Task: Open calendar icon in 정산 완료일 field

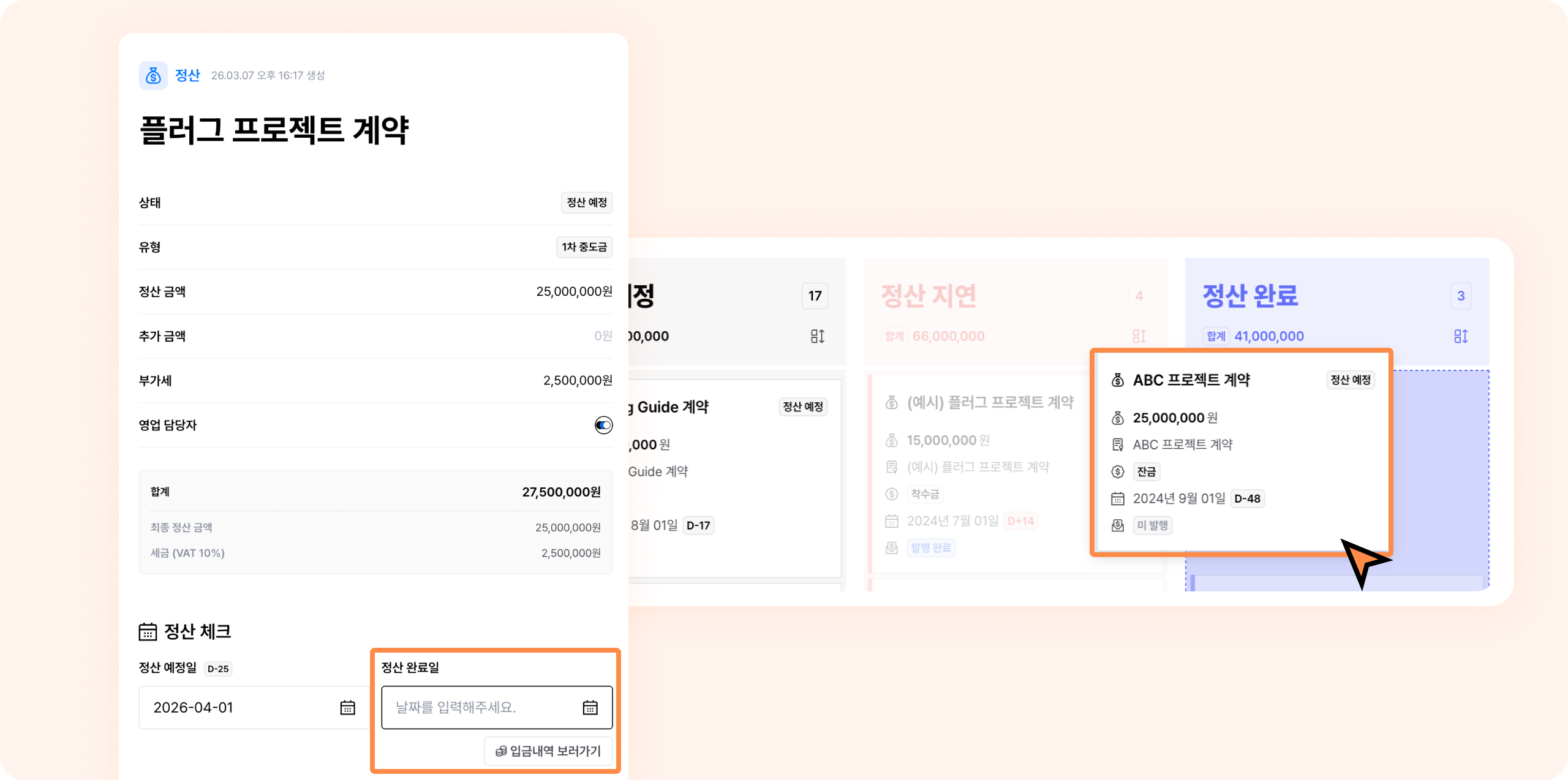Action: tap(590, 707)
